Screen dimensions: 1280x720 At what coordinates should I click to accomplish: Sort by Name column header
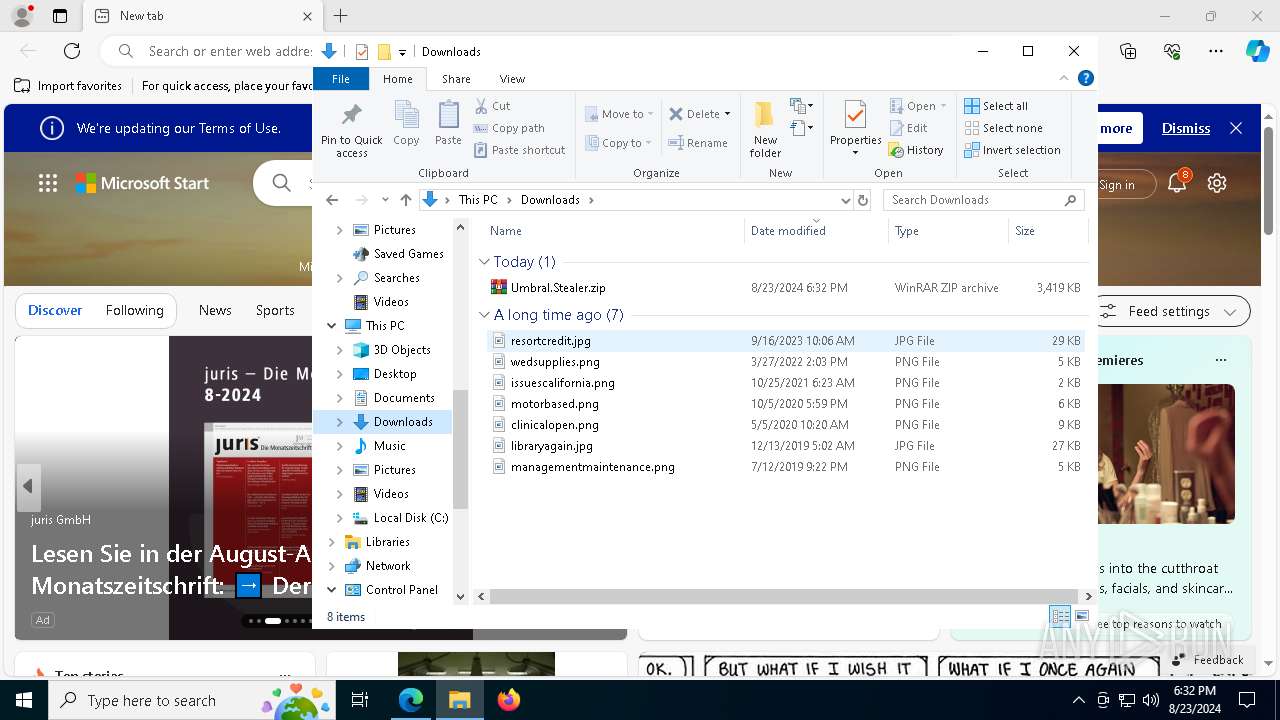click(612, 231)
